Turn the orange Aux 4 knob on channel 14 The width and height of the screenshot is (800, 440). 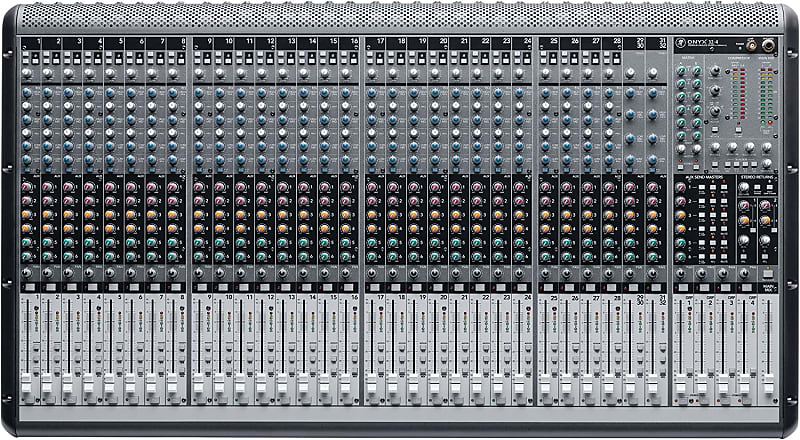(304, 228)
